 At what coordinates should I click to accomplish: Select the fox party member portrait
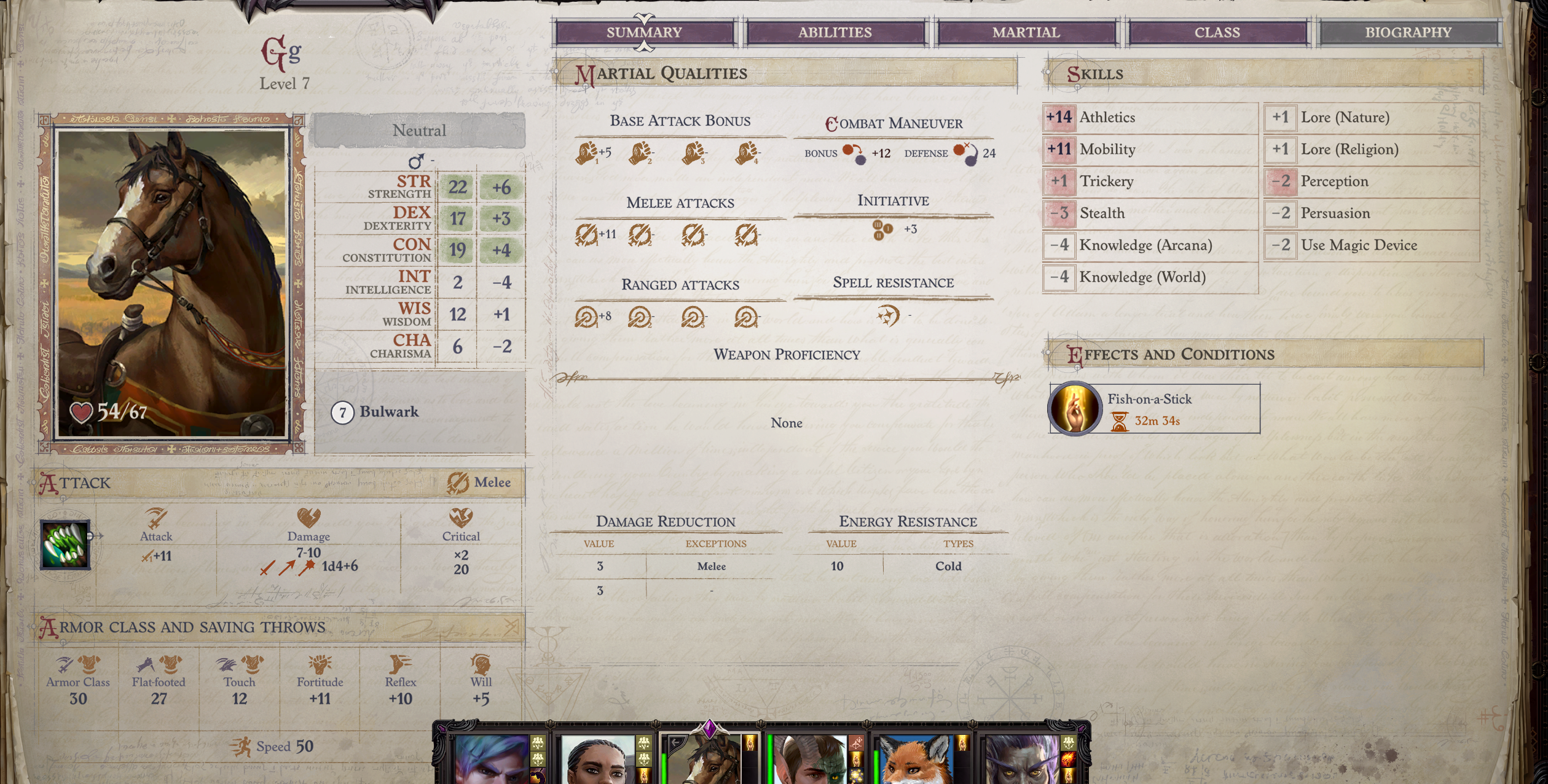(915, 759)
